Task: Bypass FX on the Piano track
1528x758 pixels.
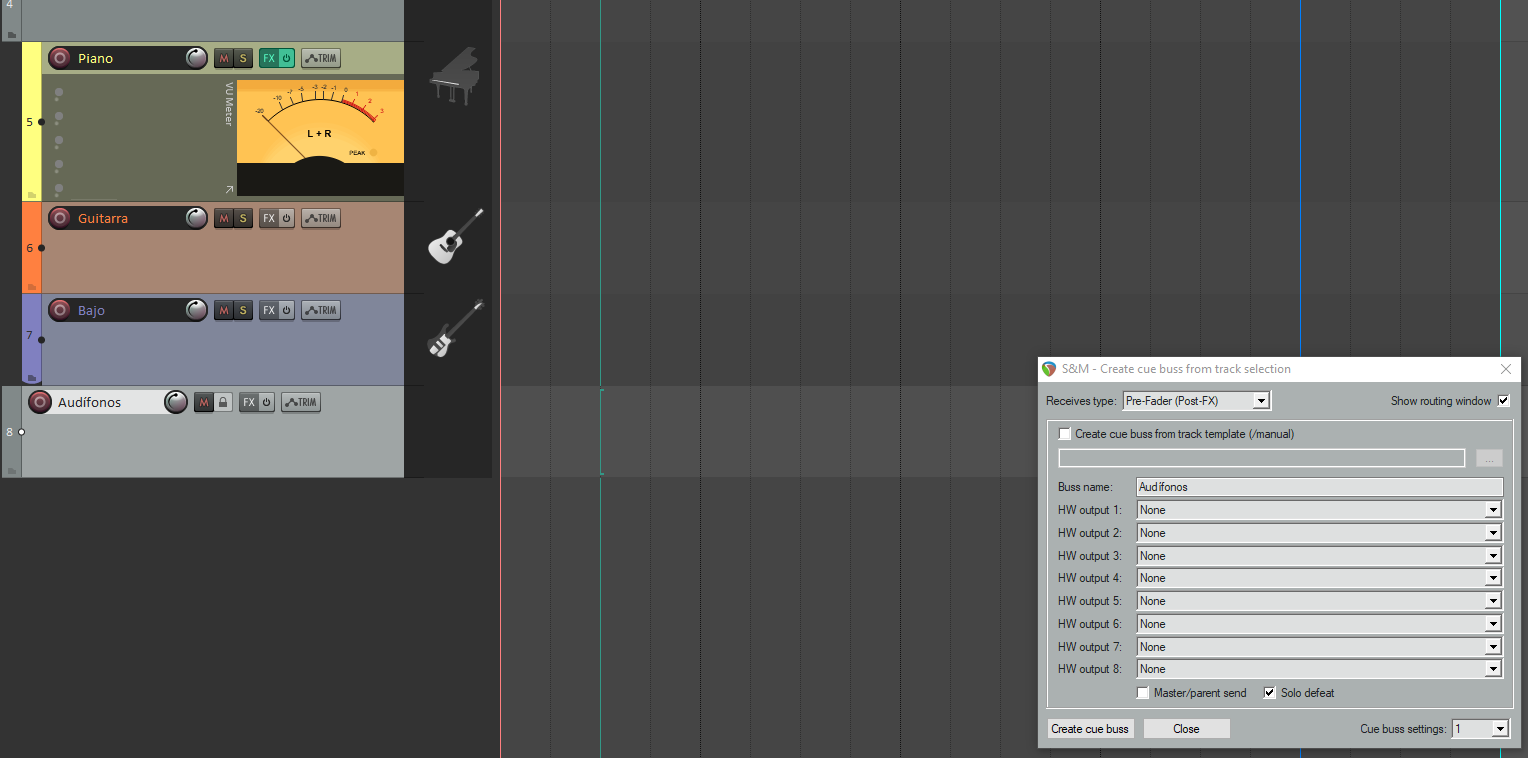Action: click(287, 58)
